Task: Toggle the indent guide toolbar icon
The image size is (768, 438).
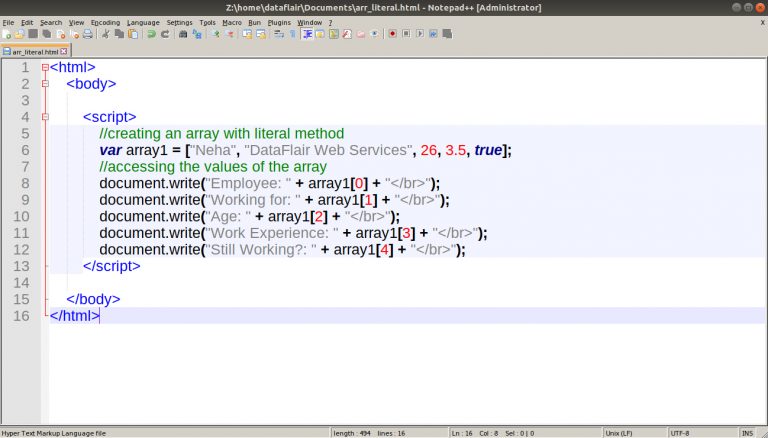Action: pyautogui.click(x=307, y=34)
